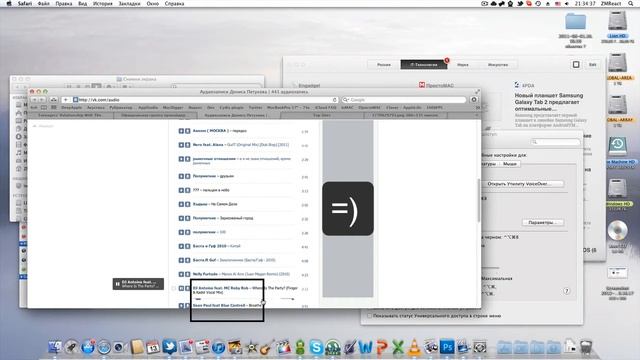Screen dimensions: 640x360
Task: Pause El Antoine track in mini player
Action: tap(118, 284)
